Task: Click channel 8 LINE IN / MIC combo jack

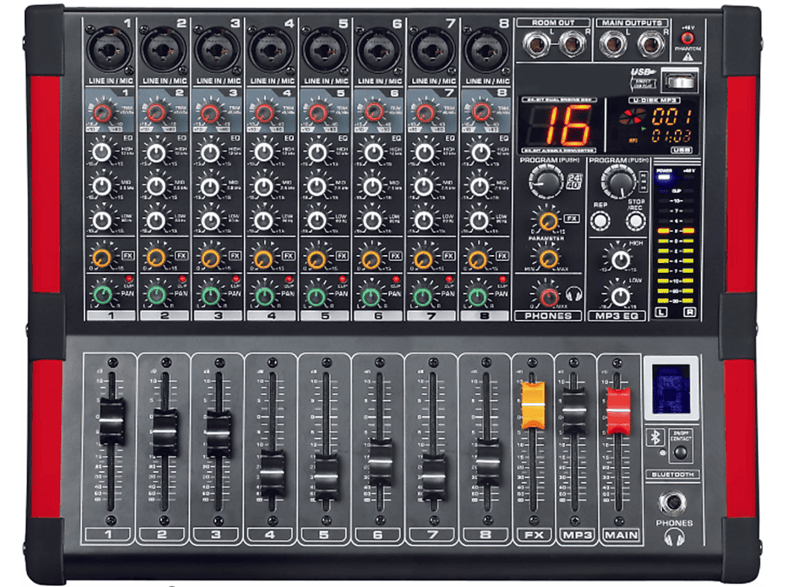Action: (487, 50)
